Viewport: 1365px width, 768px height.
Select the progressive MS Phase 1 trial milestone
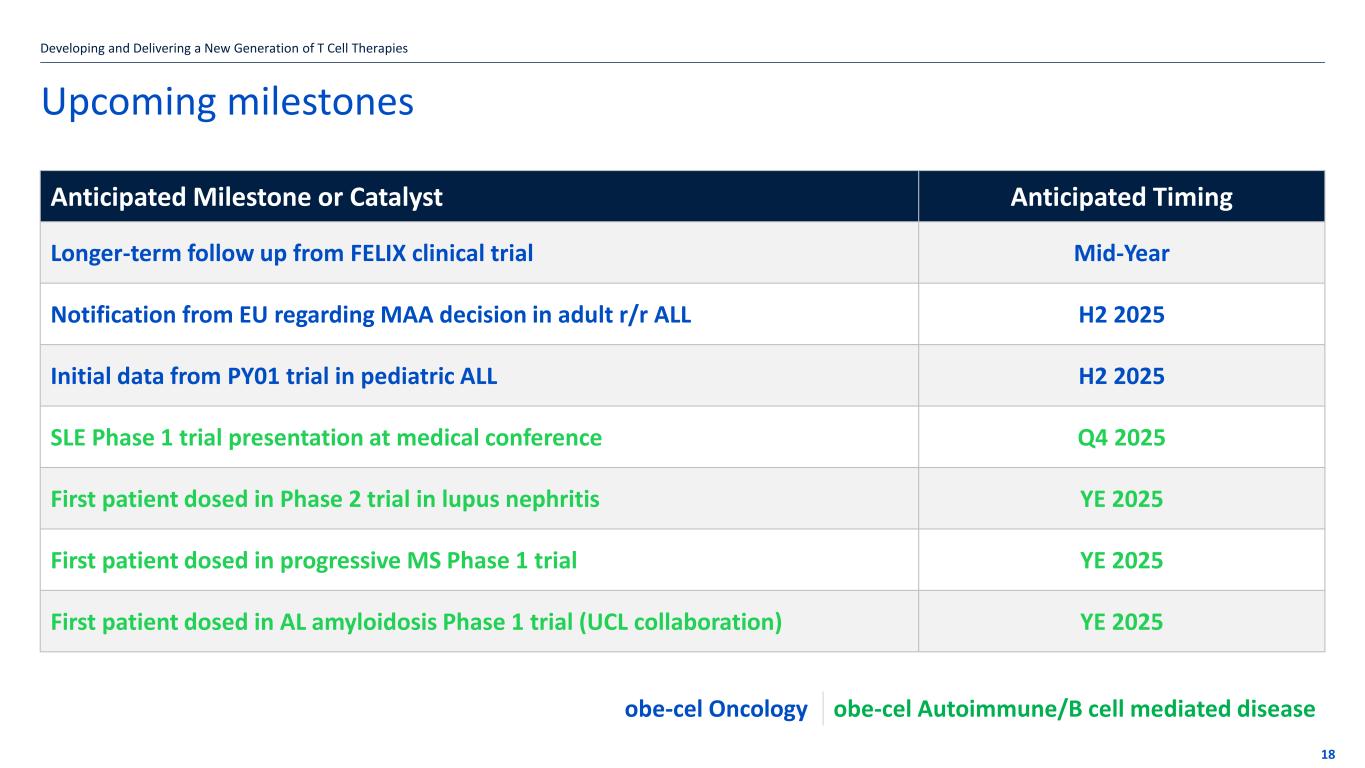pos(314,560)
